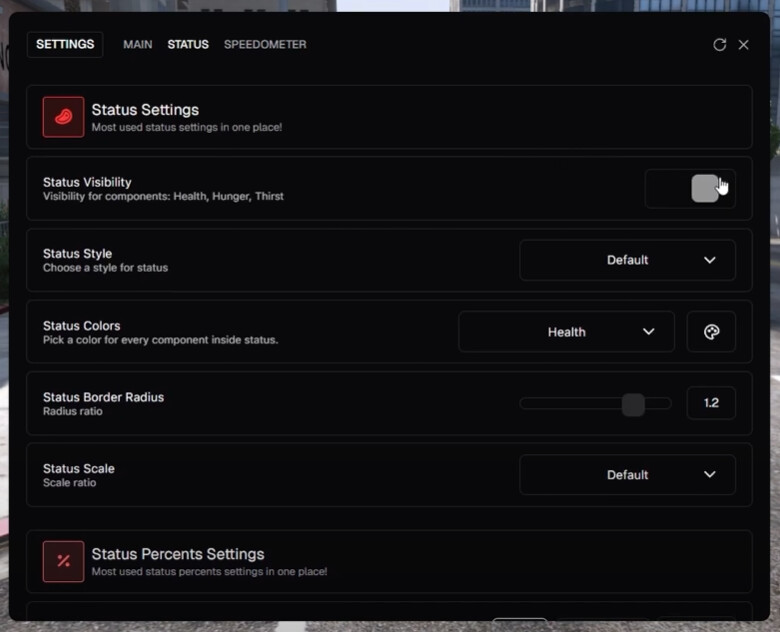Toggle the Status Visibility switch
The width and height of the screenshot is (780, 632).
(690, 189)
